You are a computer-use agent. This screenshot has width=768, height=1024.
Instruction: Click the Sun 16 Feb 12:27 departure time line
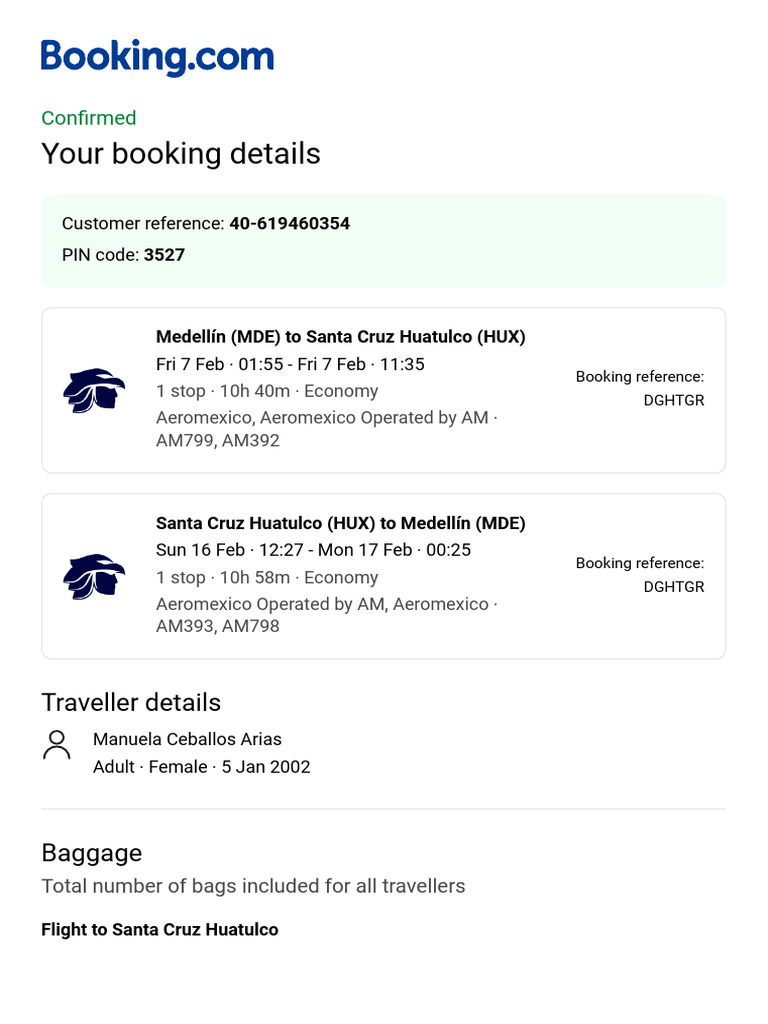(313, 550)
